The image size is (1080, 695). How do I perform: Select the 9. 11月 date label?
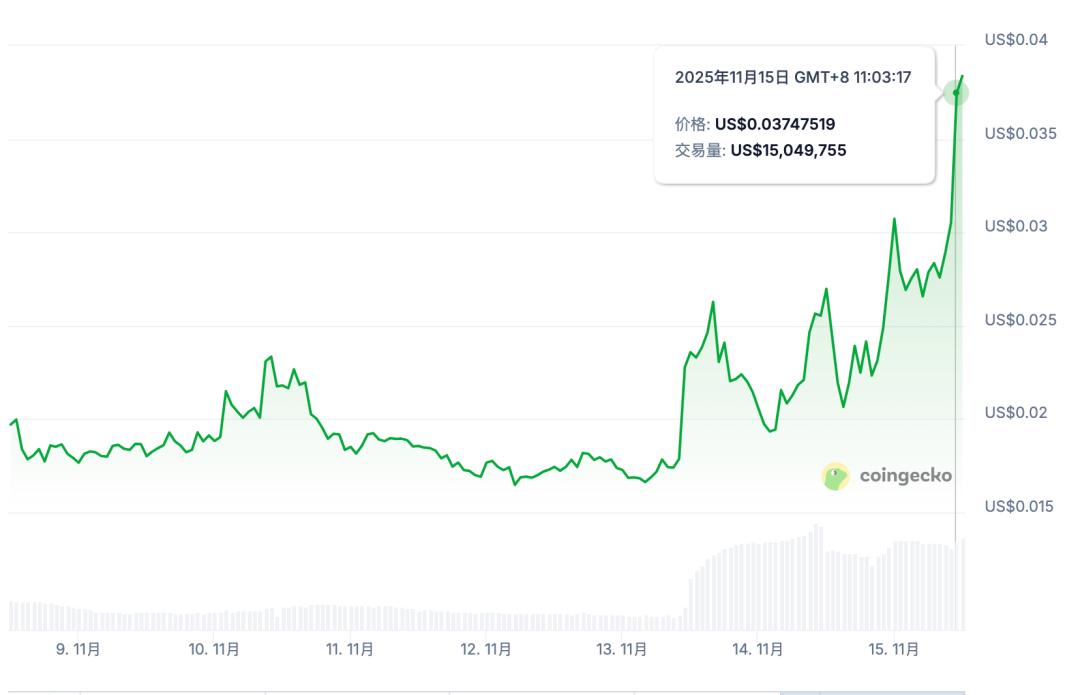pos(78,649)
